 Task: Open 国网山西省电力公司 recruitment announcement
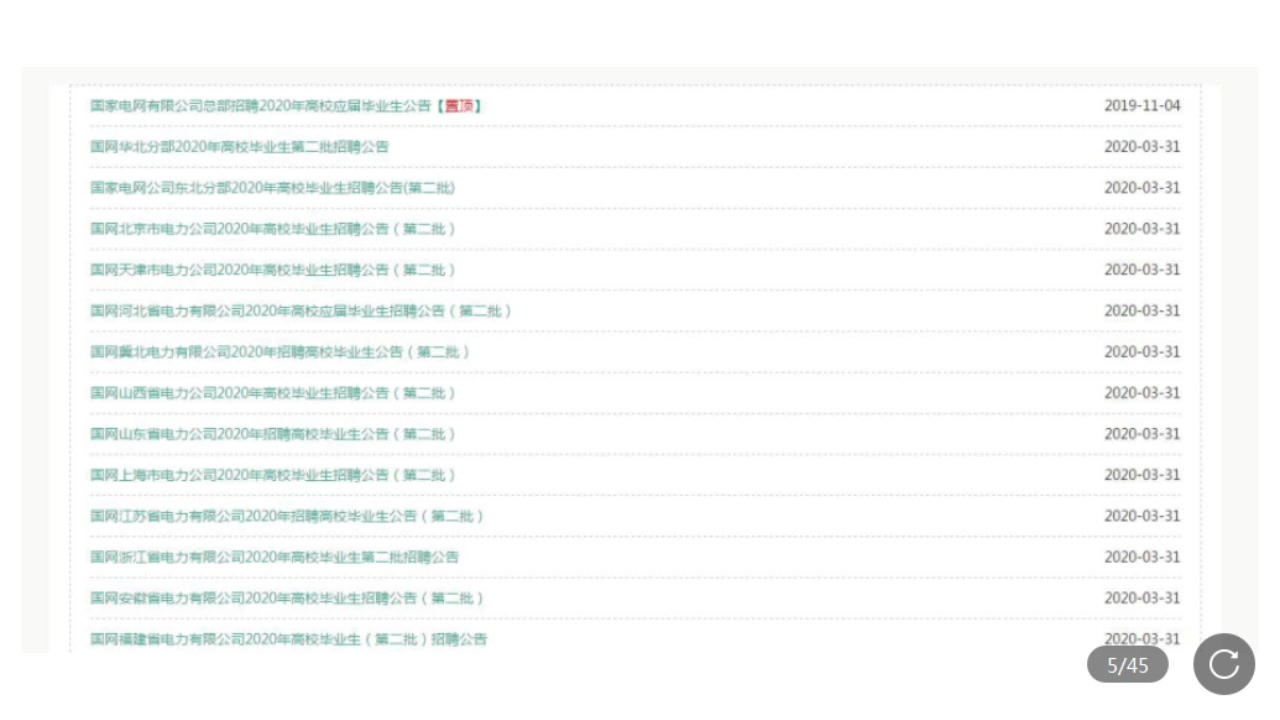tap(273, 393)
